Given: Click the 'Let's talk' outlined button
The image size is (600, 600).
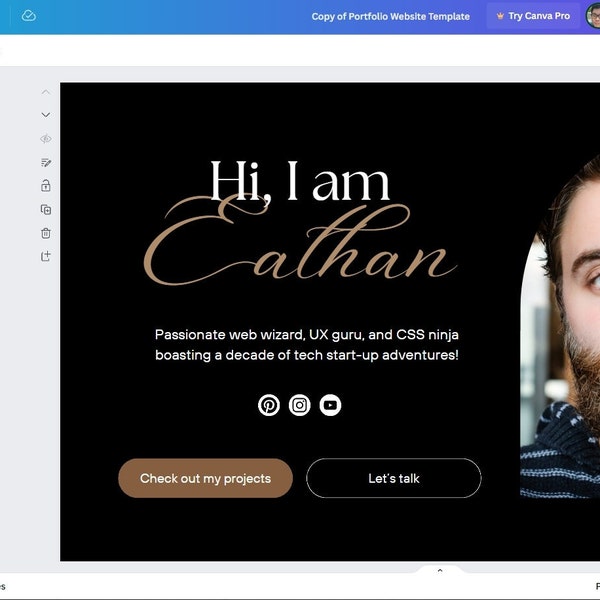Looking at the screenshot, I should pyautogui.click(x=394, y=478).
